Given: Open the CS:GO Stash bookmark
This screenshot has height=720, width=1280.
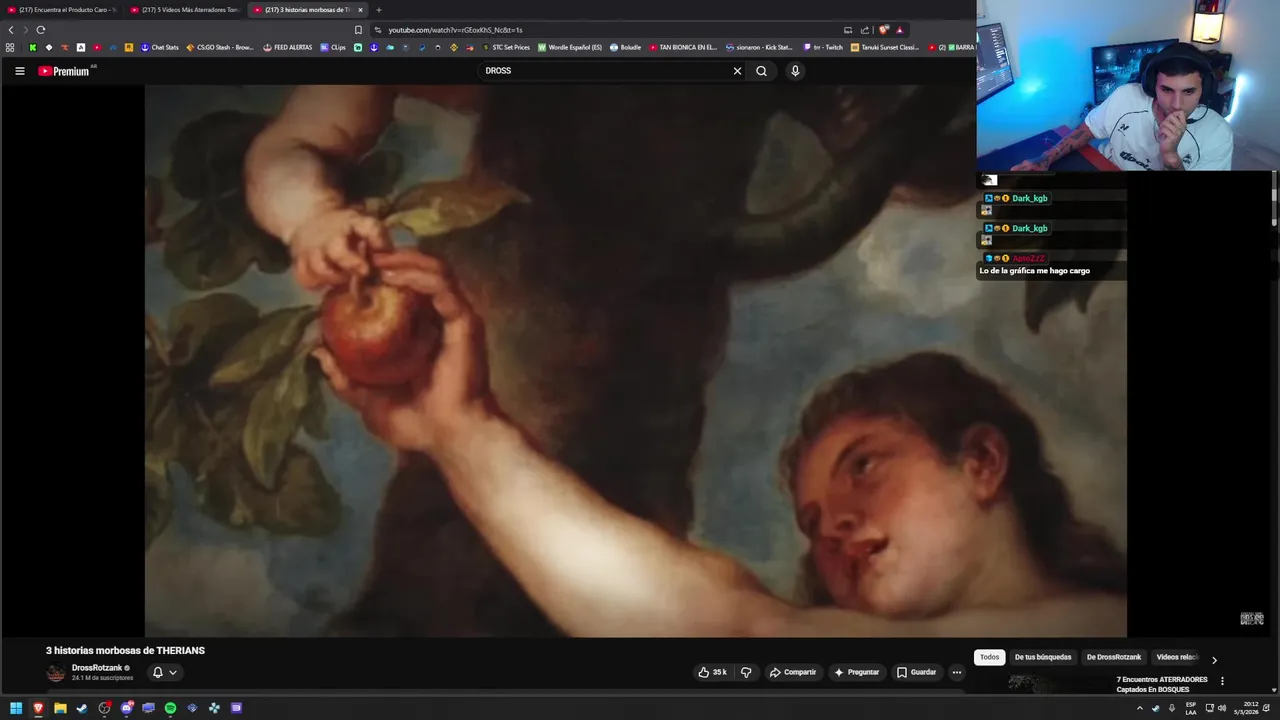Looking at the screenshot, I should [x=220, y=47].
